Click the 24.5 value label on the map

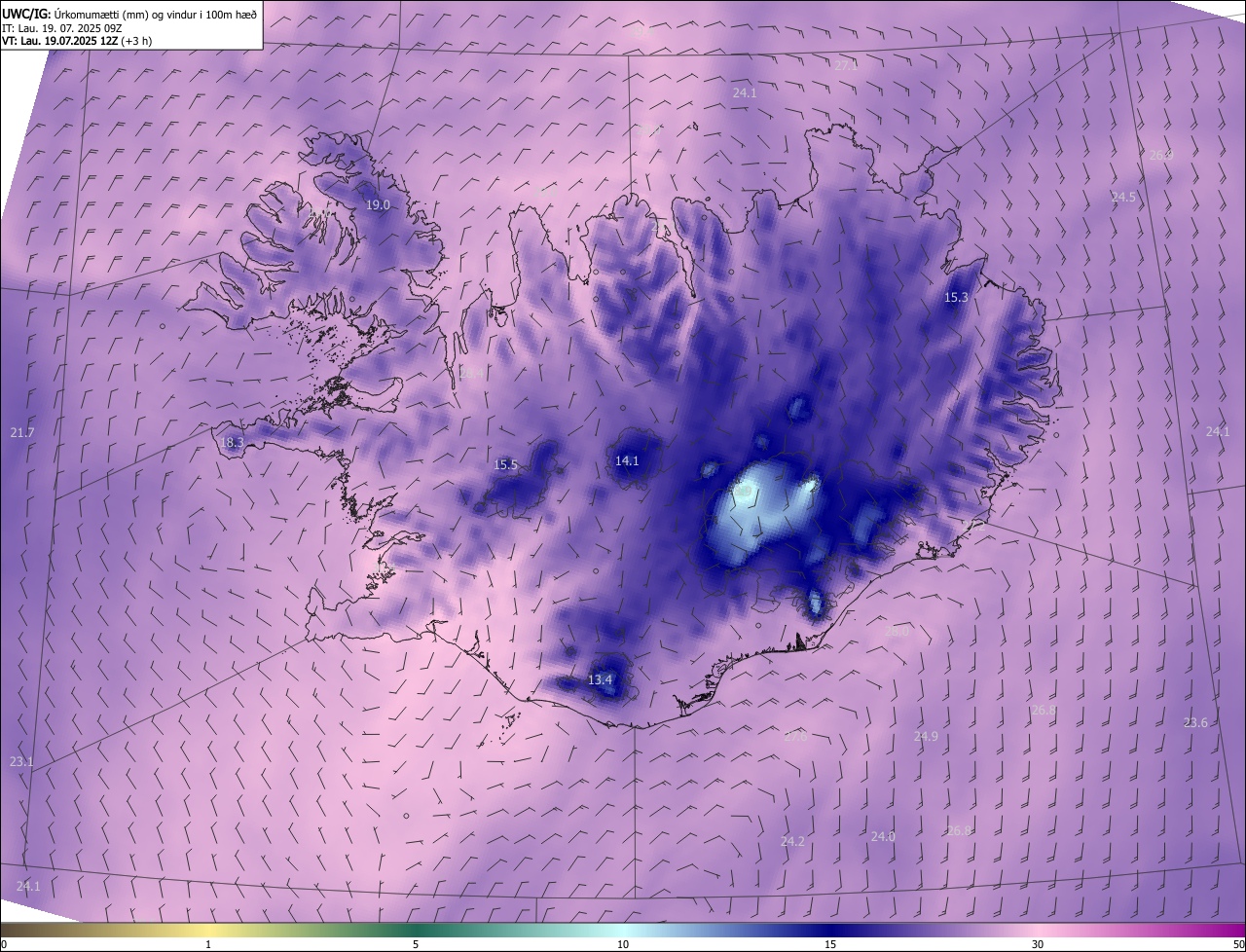pos(1123,197)
